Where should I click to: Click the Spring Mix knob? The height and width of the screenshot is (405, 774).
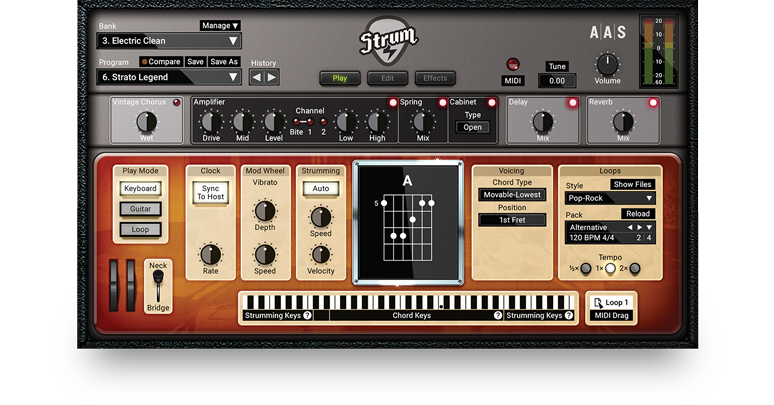tap(423, 122)
